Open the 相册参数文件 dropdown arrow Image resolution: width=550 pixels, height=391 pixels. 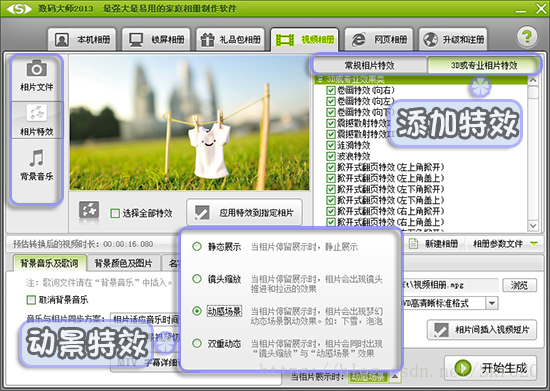pos(534,244)
